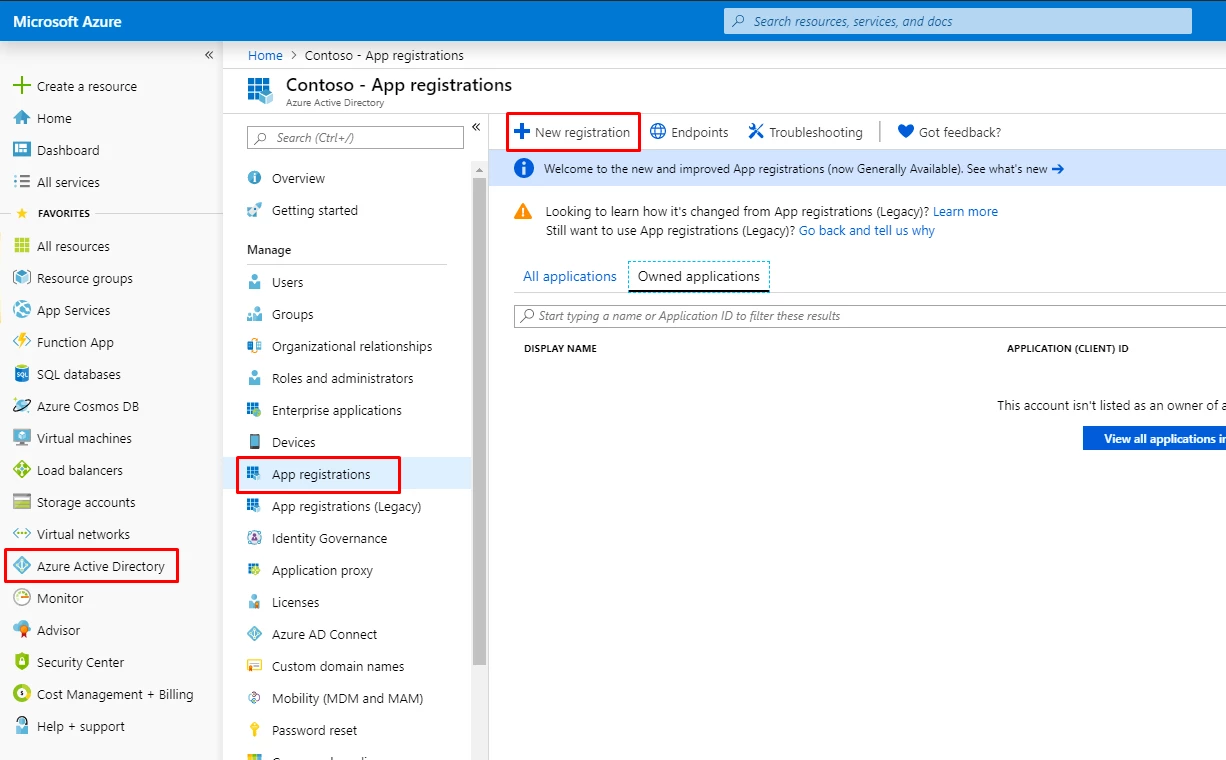1226x760 pixels.
Task: Click the All services list icon
Action: (x=21, y=182)
